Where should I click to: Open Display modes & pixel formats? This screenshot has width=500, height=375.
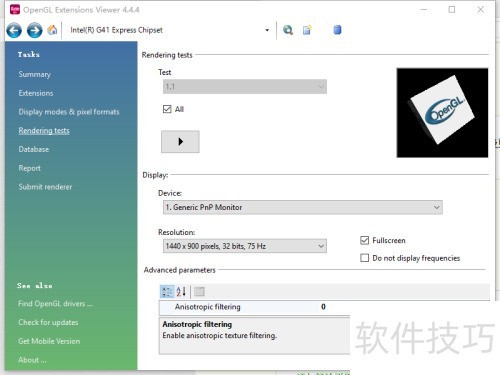point(69,112)
